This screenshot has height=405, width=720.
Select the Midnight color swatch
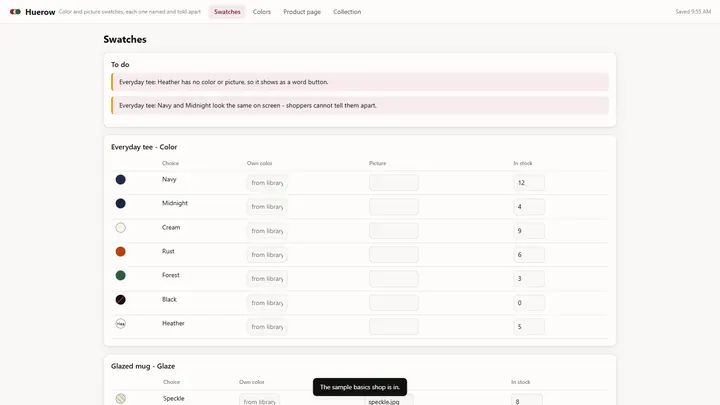120,203
